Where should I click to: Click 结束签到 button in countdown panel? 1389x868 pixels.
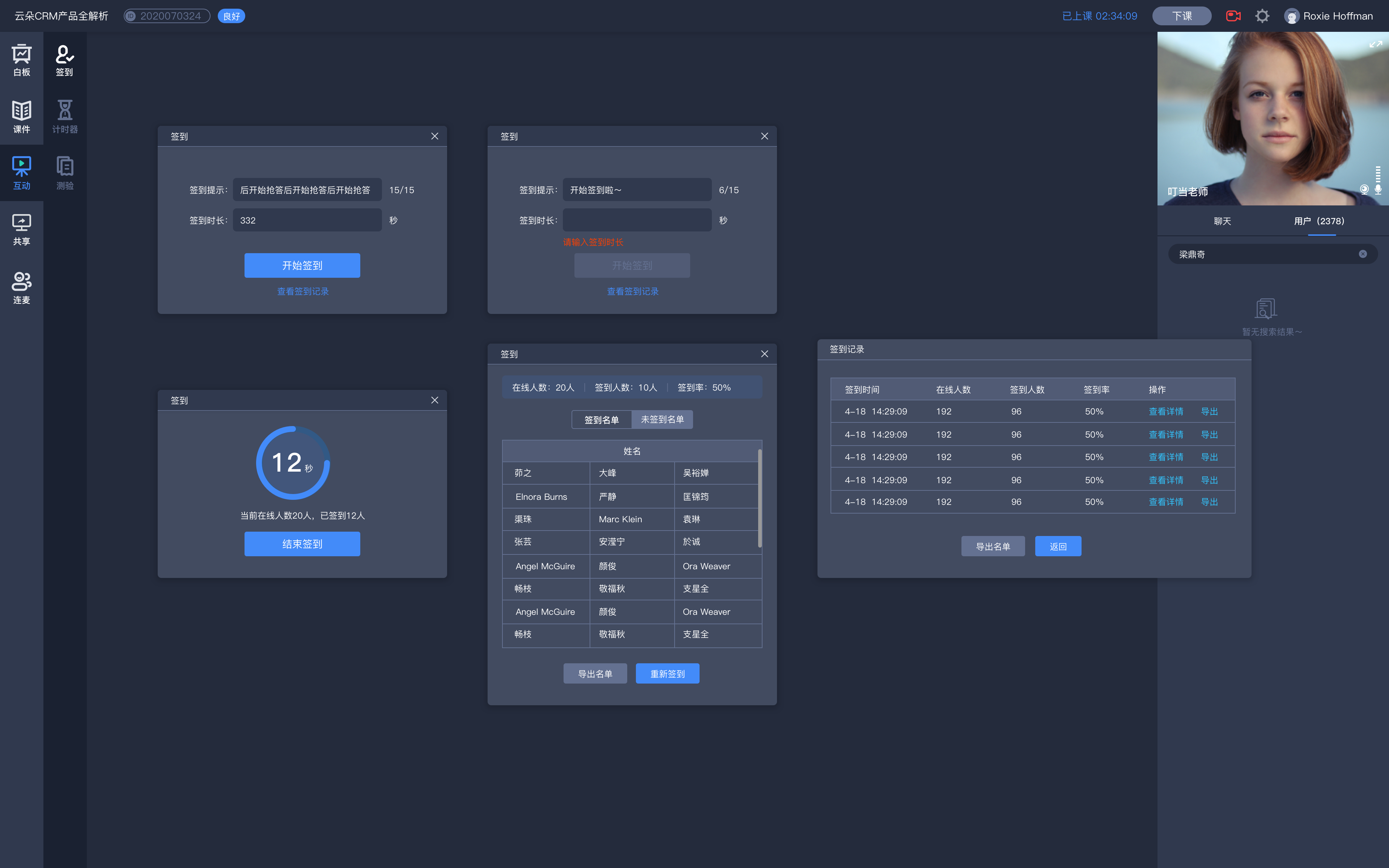pyautogui.click(x=302, y=543)
